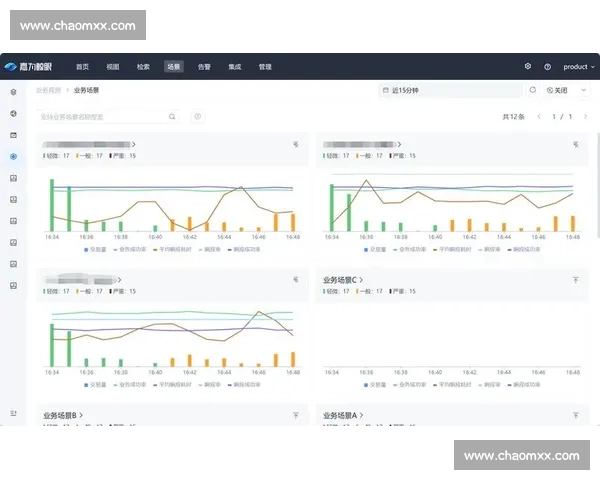Click the highlighted blue sidebar icon

[x=13, y=156]
